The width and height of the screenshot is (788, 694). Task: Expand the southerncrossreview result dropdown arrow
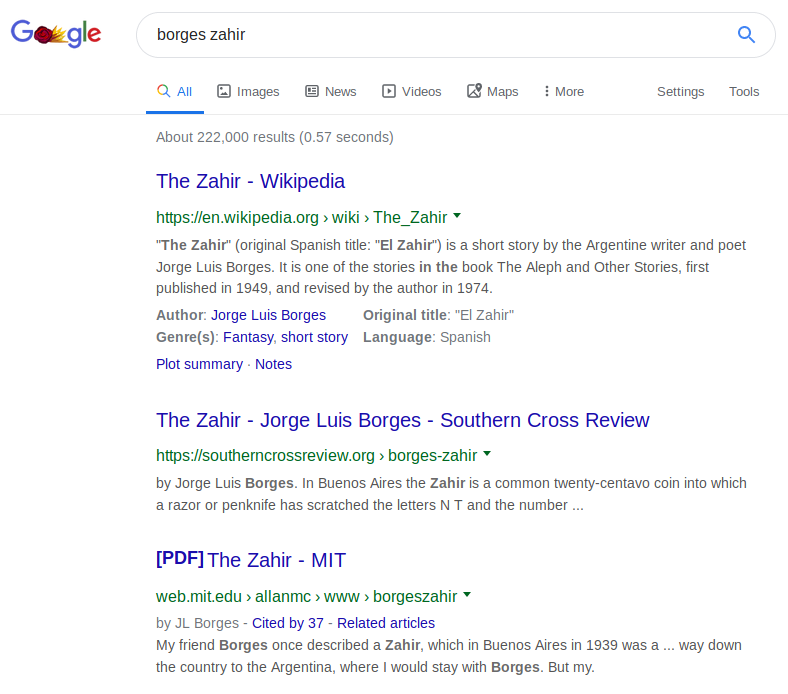(x=486, y=454)
